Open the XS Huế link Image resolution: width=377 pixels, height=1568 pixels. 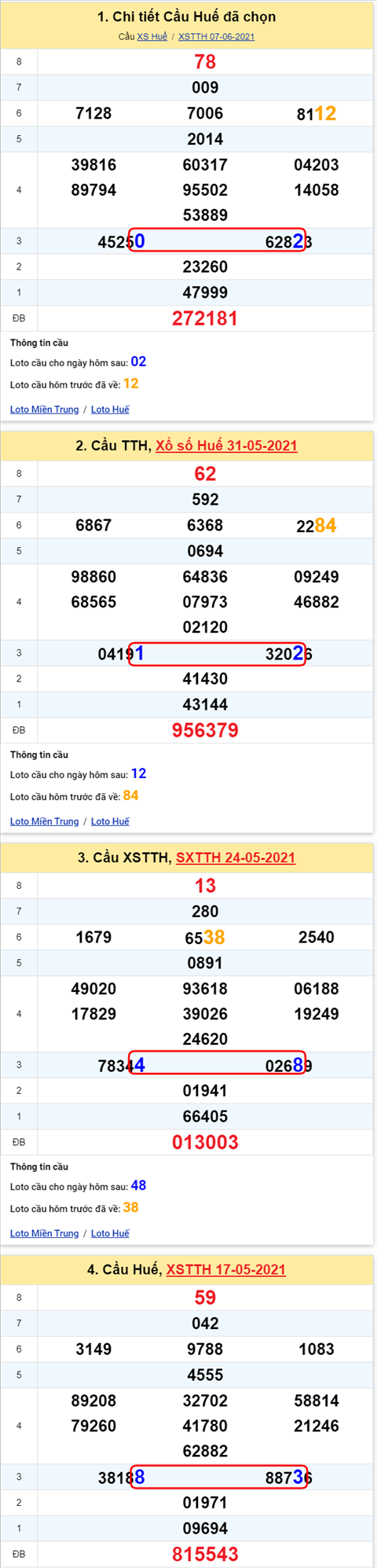tap(152, 37)
